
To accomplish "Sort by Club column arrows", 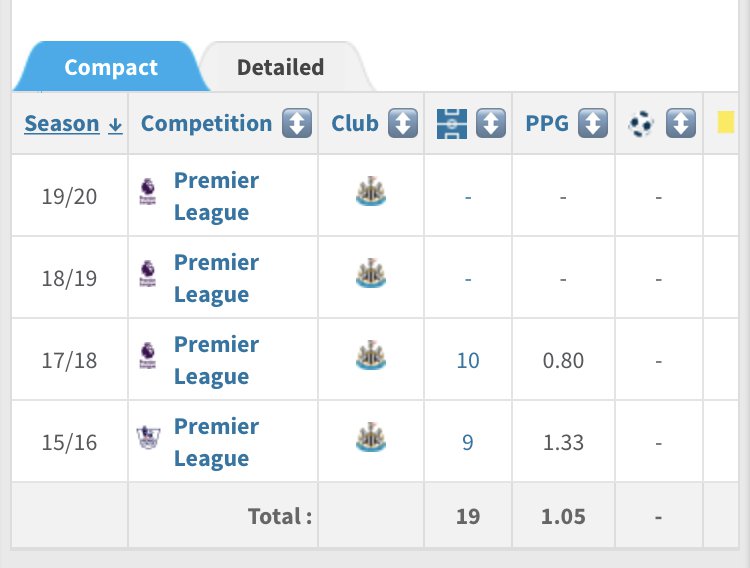I will [x=402, y=124].
